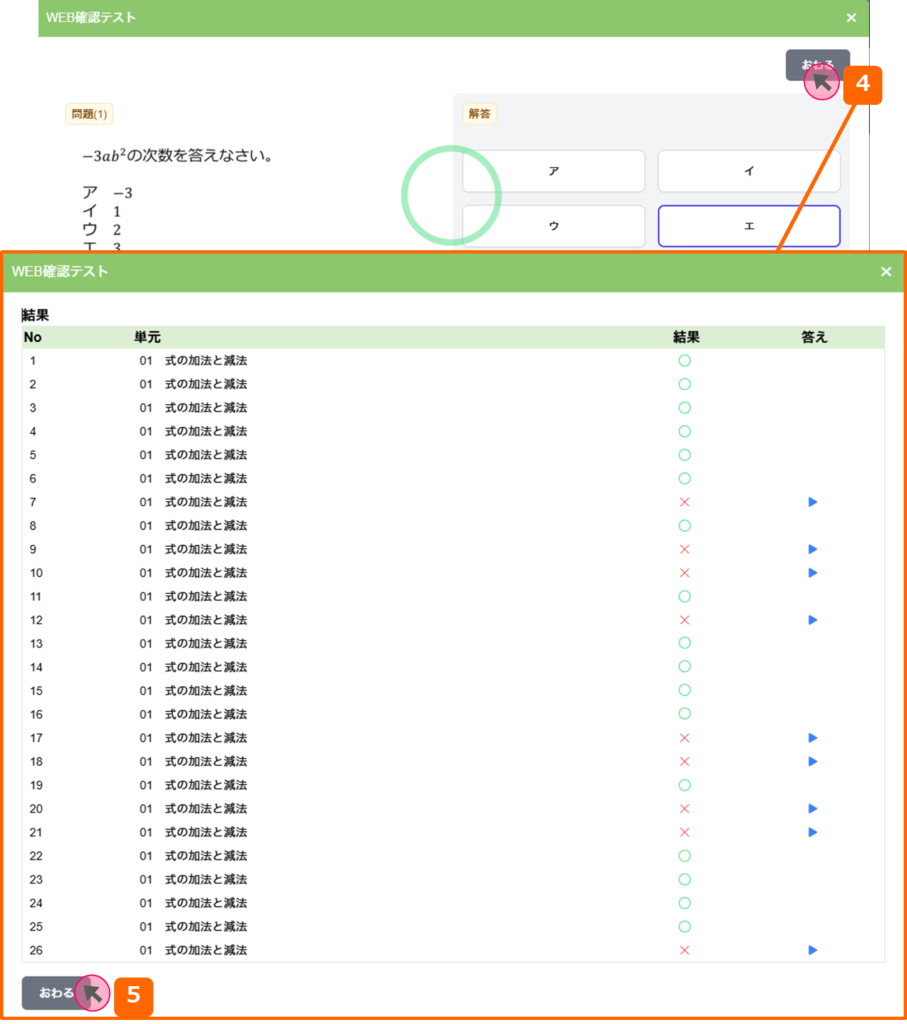Click the correct circle mark for question 1
The width and height of the screenshot is (907, 1024).
[x=685, y=361]
